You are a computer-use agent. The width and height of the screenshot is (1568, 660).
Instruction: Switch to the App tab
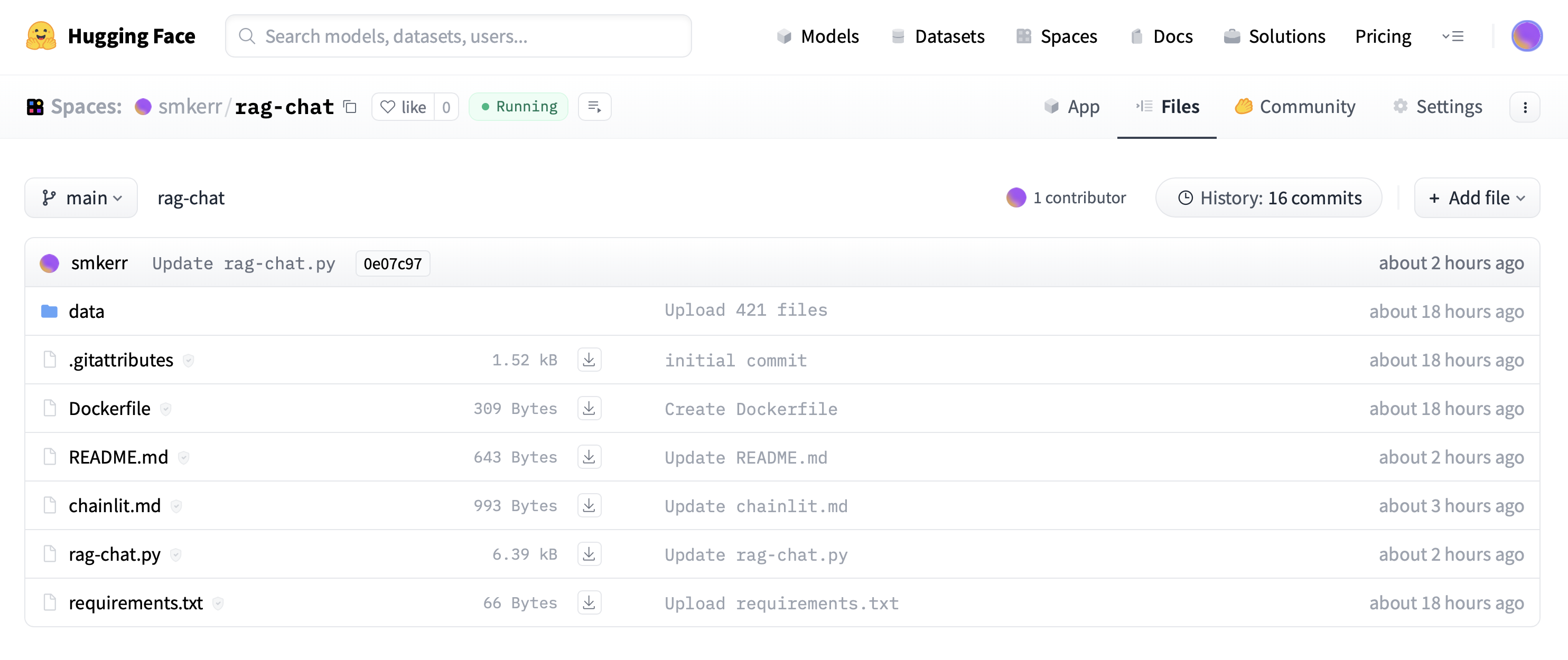pyautogui.click(x=1072, y=107)
